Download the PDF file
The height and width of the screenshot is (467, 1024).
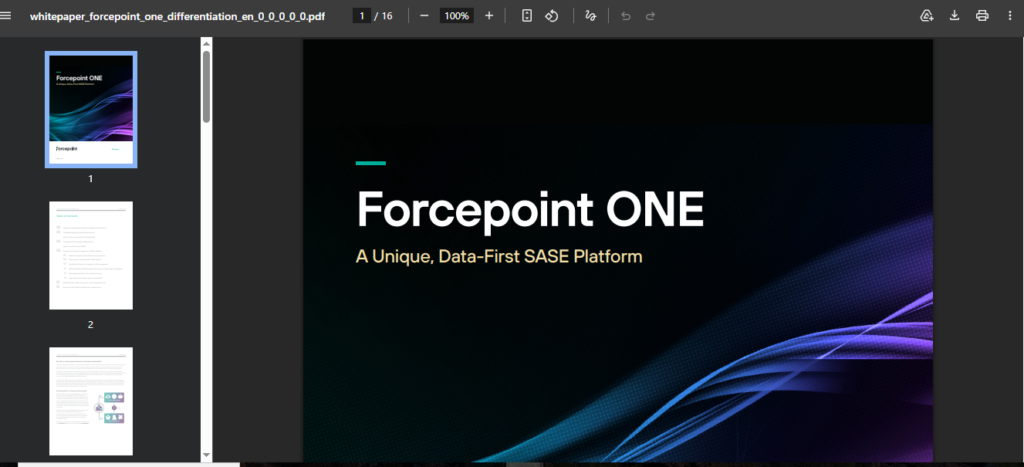(x=954, y=16)
